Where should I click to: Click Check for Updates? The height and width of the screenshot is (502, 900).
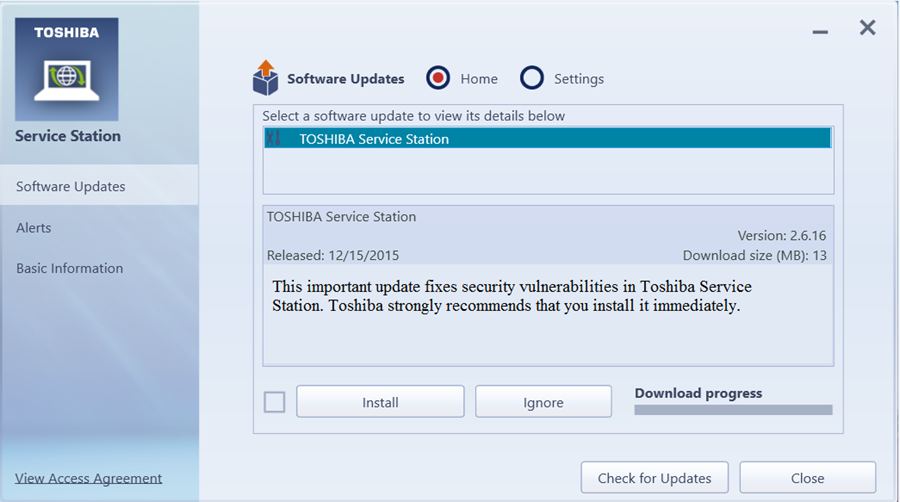click(654, 478)
